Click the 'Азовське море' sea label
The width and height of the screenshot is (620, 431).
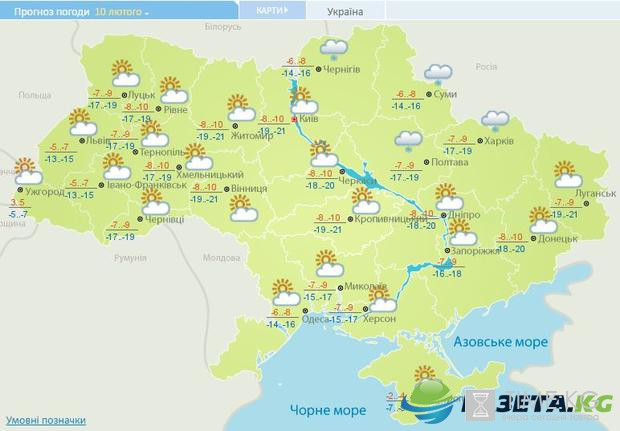coord(500,342)
